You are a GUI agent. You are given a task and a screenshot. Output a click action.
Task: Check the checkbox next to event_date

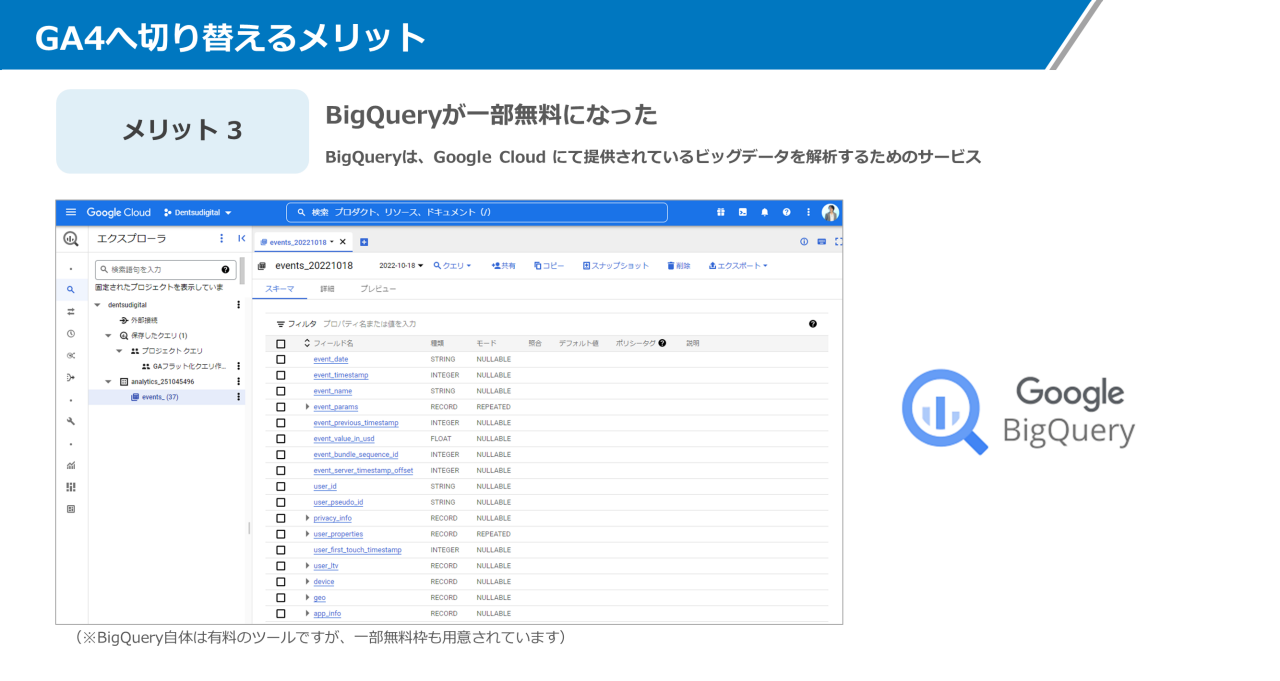281,359
